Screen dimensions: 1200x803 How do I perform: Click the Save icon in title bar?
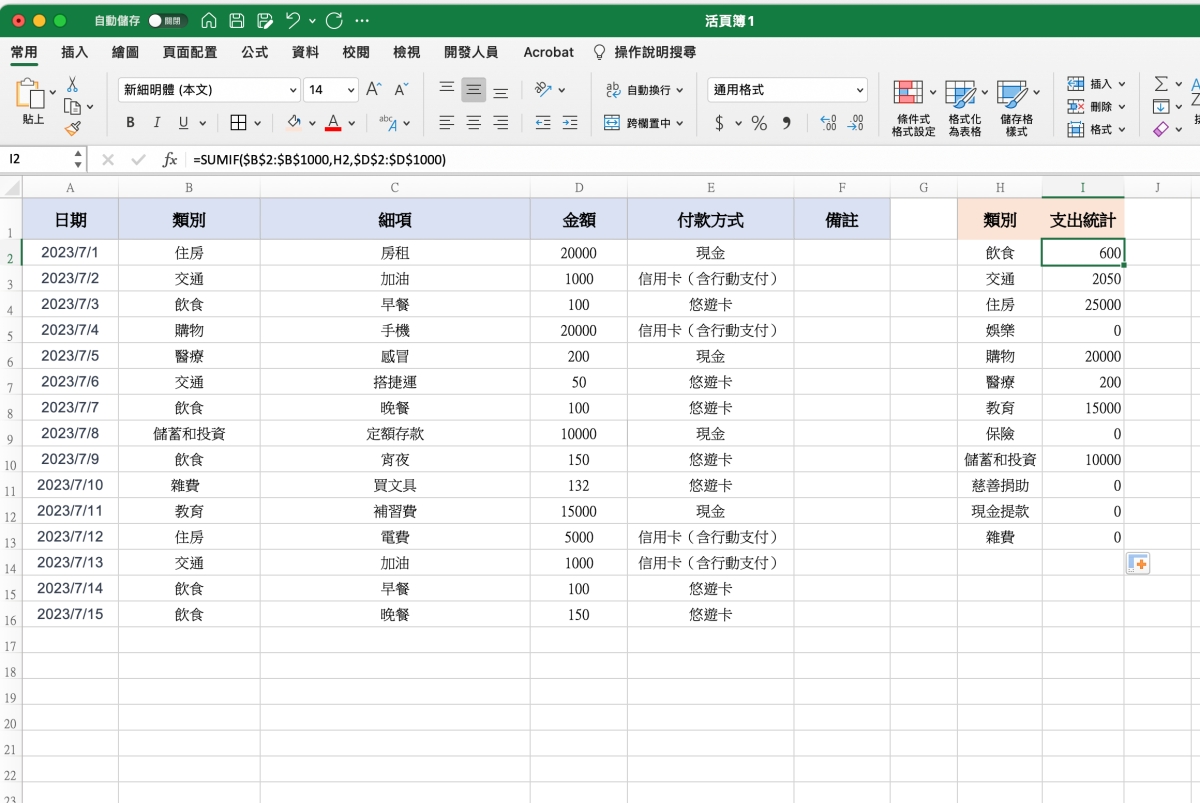coord(237,20)
